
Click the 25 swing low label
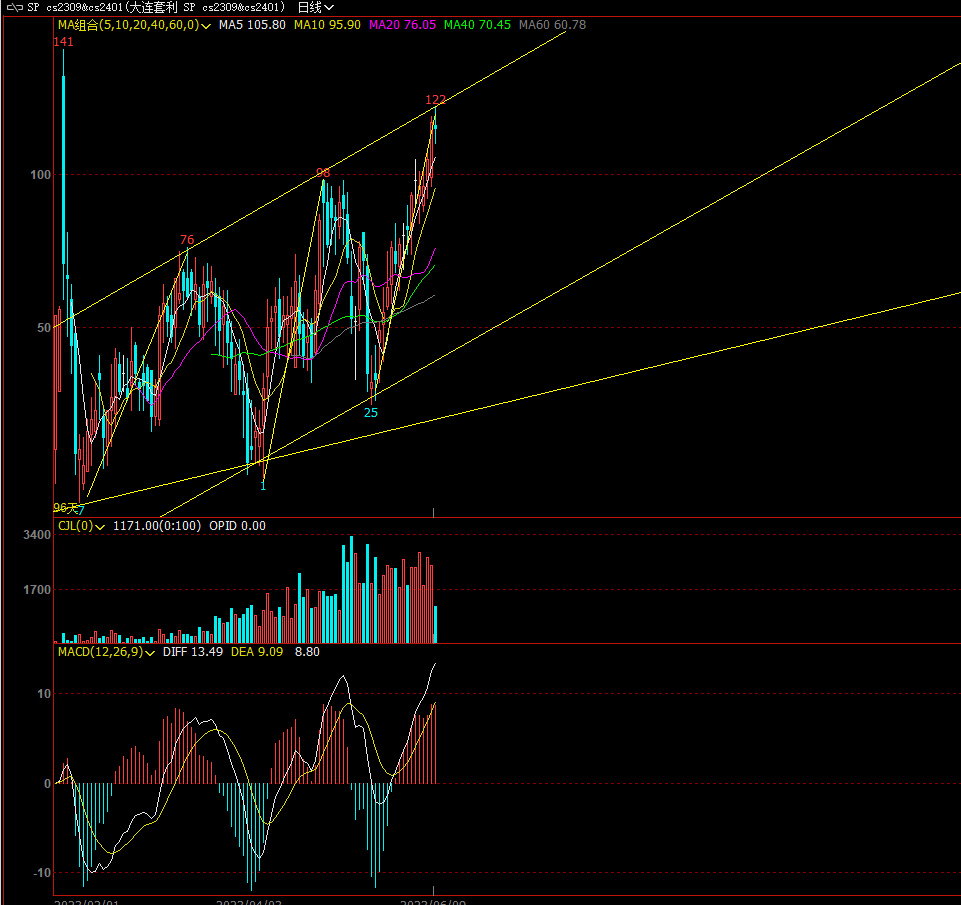point(371,412)
